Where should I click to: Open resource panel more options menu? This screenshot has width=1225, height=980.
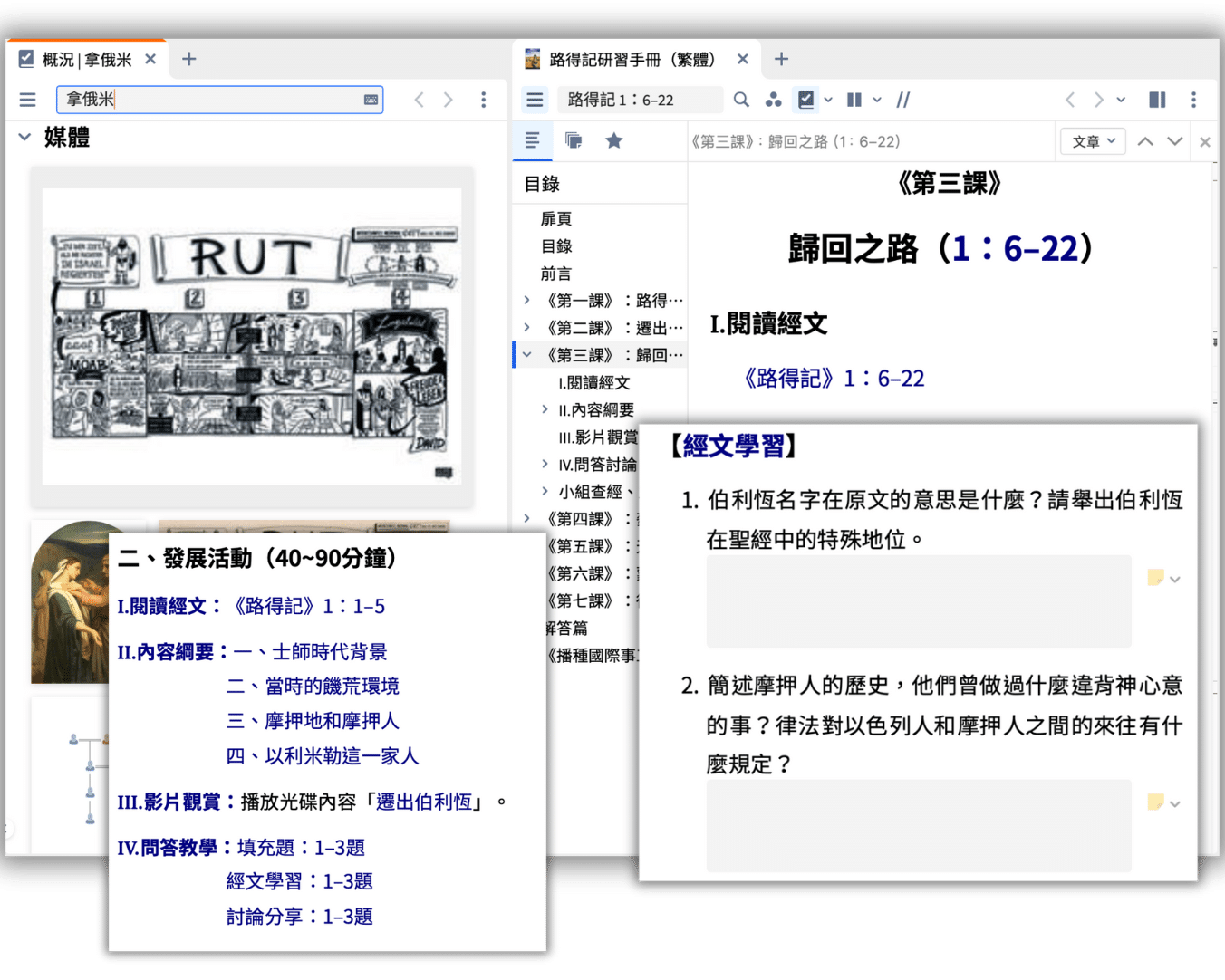pyautogui.click(x=1193, y=100)
